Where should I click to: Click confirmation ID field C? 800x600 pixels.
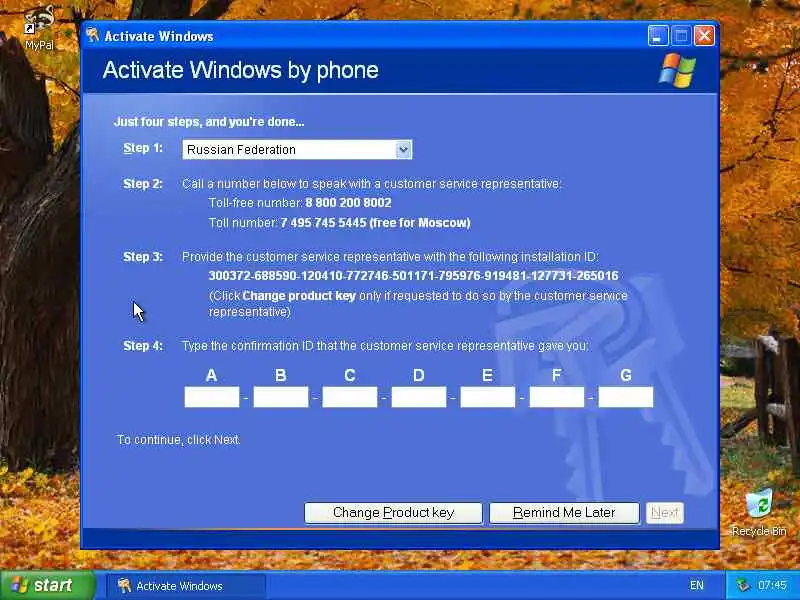tap(349, 397)
